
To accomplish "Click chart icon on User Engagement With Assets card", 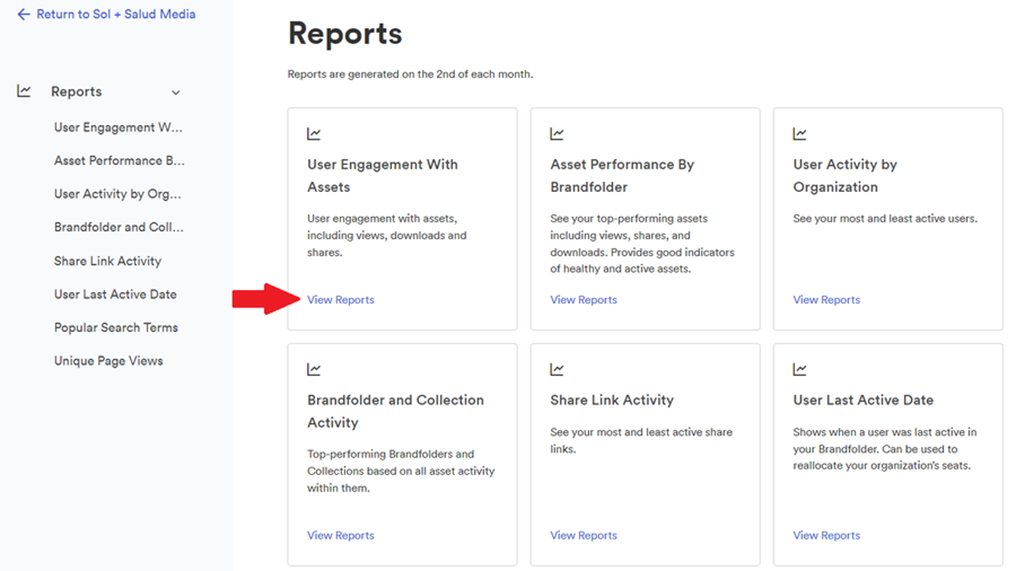I will click(314, 134).
